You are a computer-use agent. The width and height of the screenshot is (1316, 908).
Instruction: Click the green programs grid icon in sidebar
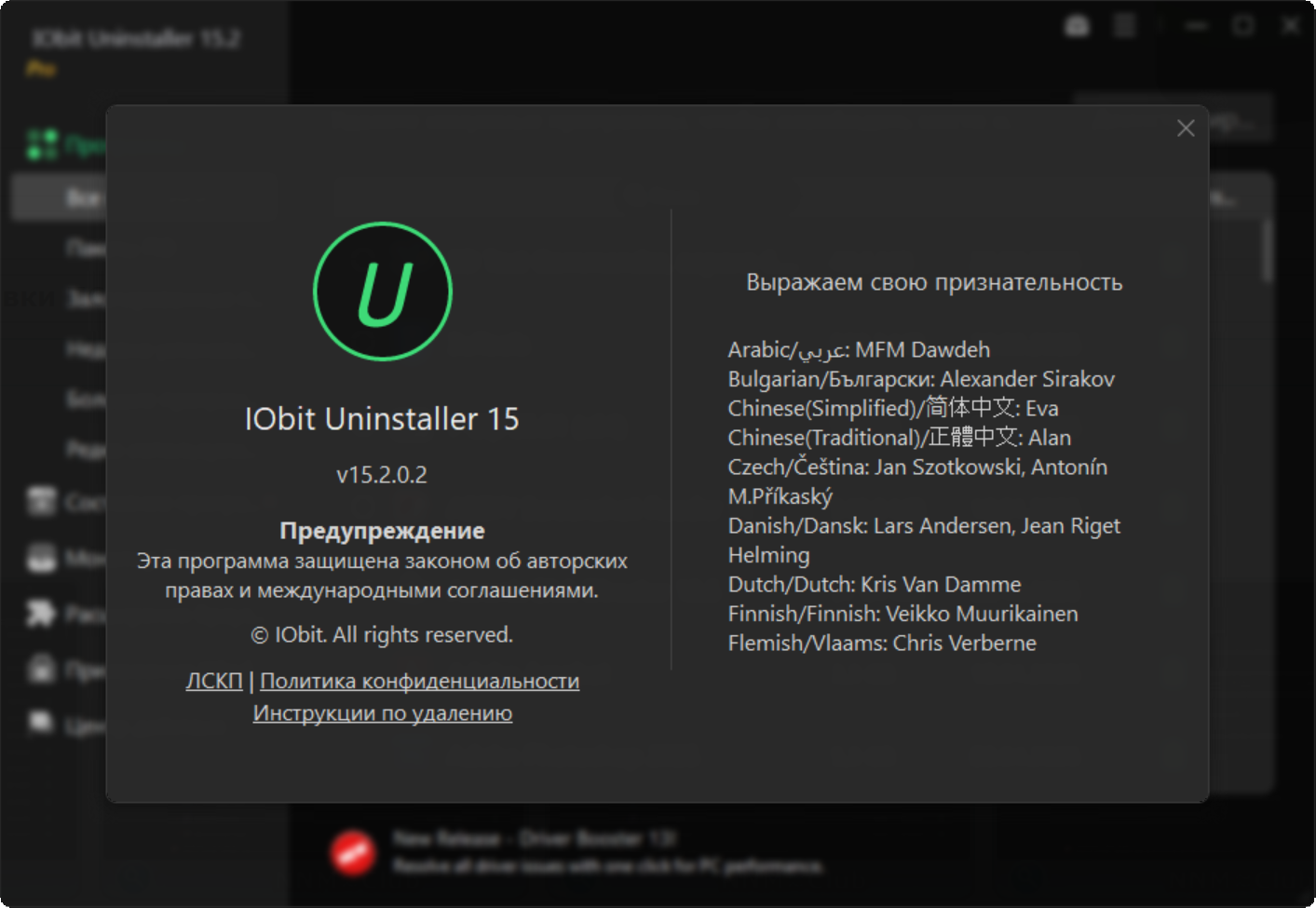pyautogui.click(x=42, y=144)
